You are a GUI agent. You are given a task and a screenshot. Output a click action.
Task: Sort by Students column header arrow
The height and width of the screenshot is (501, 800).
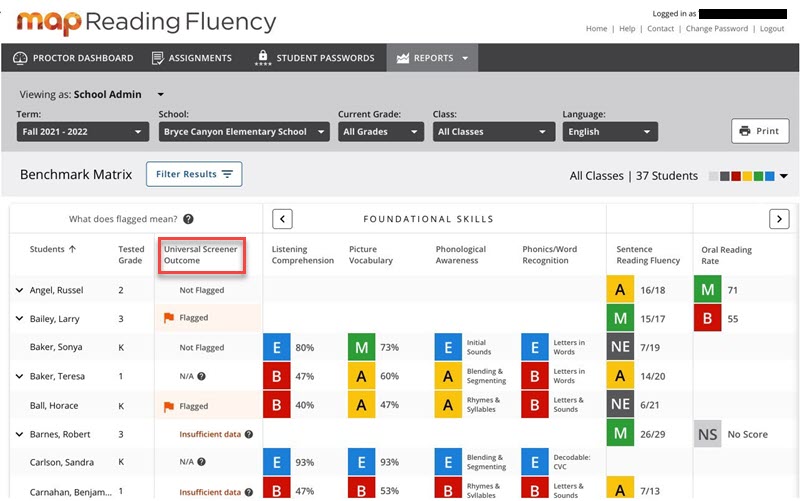[x=73, y=249]
